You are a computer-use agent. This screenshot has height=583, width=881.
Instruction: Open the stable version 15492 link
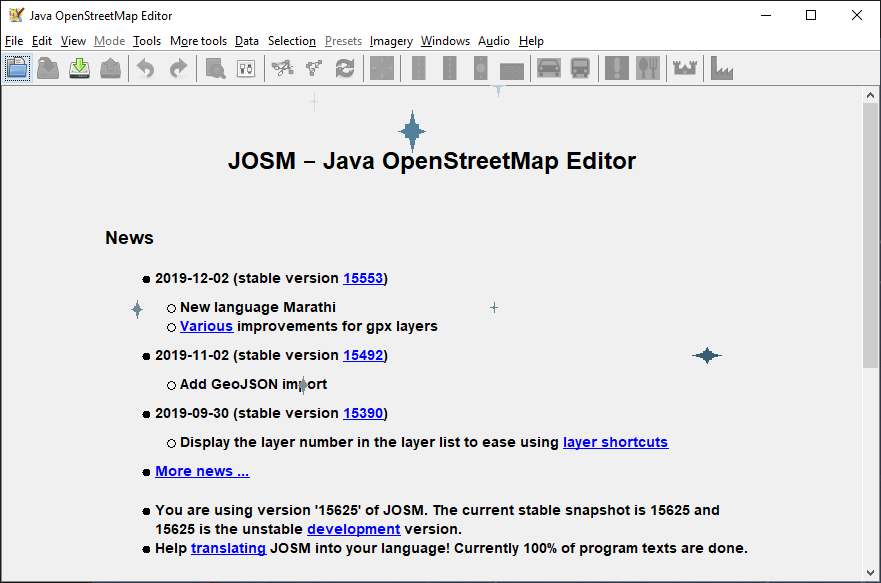(x=363, y=355)
